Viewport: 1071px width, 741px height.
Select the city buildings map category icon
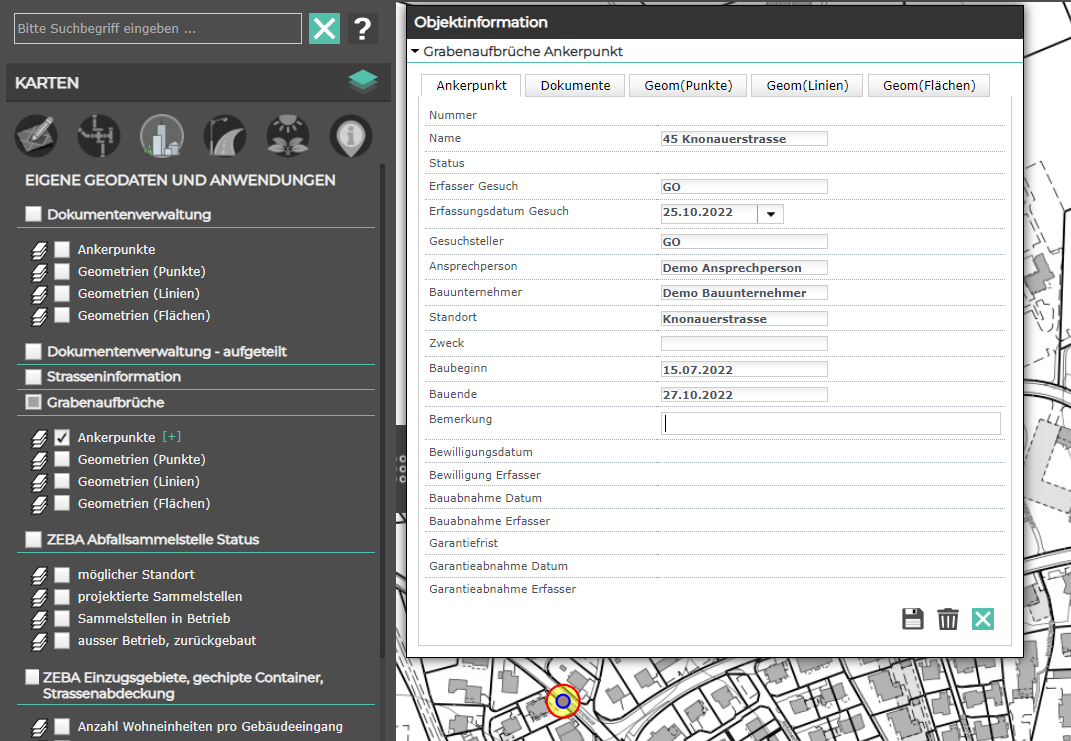(161, 136)
